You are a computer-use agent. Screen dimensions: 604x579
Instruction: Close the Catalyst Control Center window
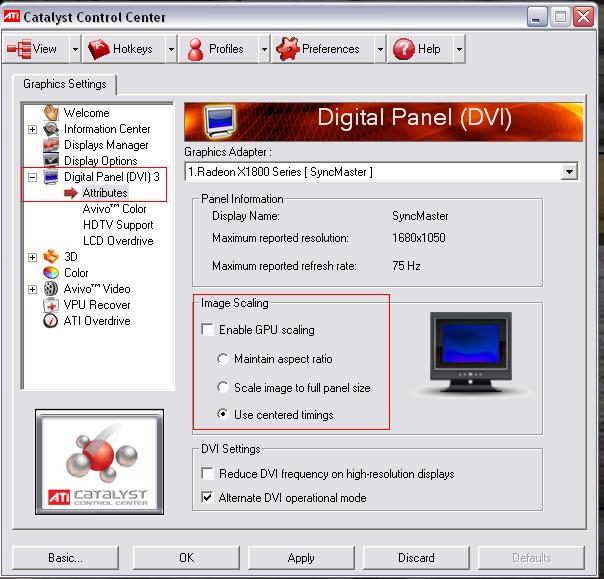coord(583,17)
